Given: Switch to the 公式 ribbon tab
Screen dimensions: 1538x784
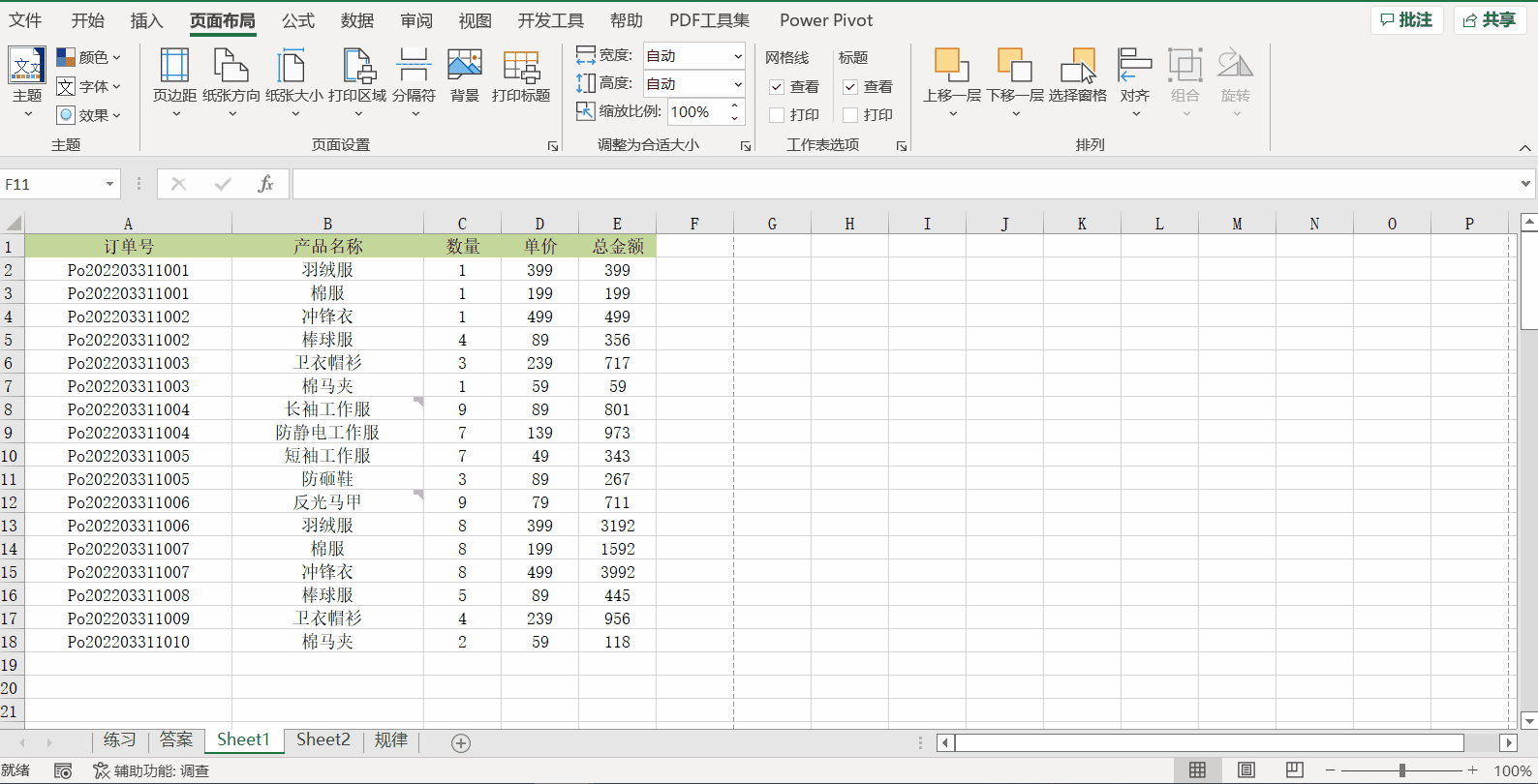Looking at the screenshot, I should point(297,20).
